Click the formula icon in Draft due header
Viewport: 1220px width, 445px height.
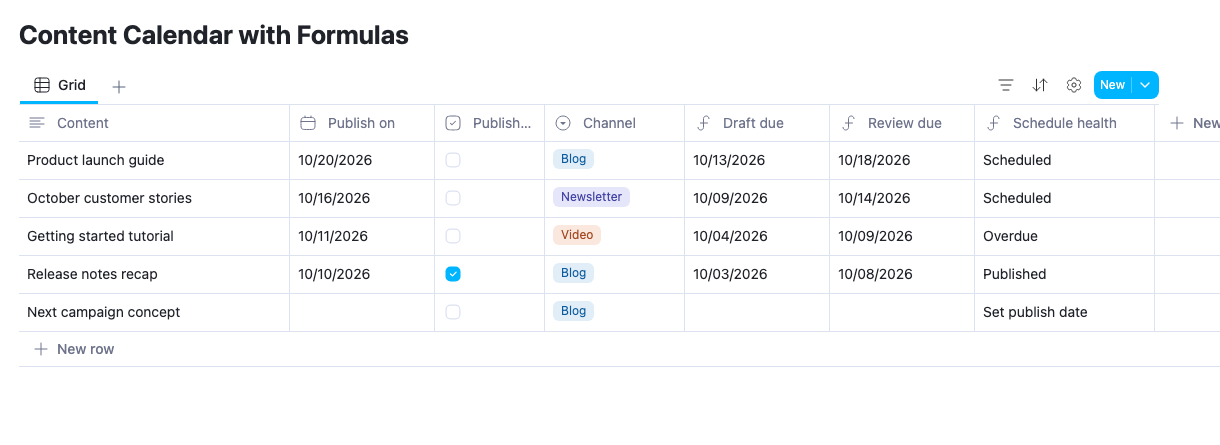coord(703,123)
